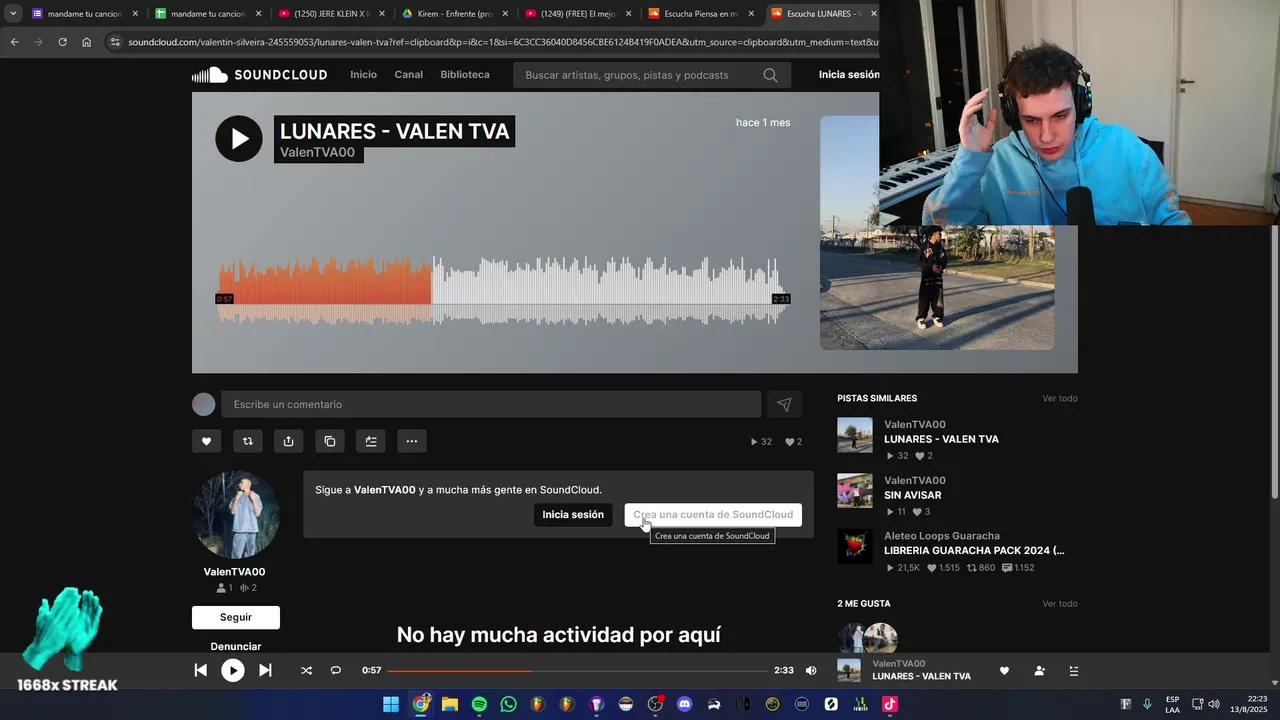This screenshot has width=1280, height=720.
Task: Open the Next up queue list icon
Action: point(1074,671)
